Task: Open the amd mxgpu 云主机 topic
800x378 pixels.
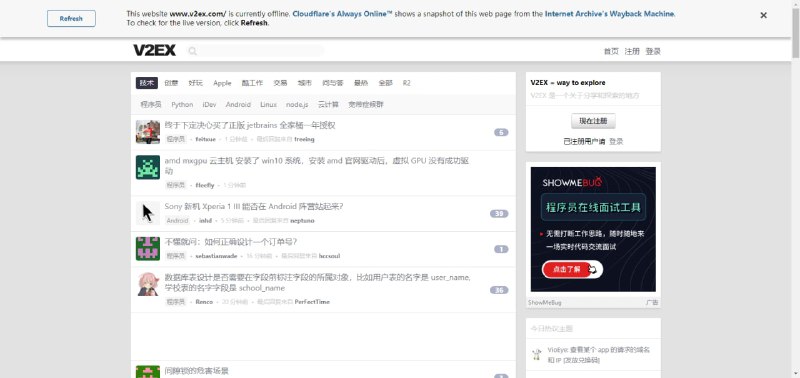Action: (x=316, y=166)
